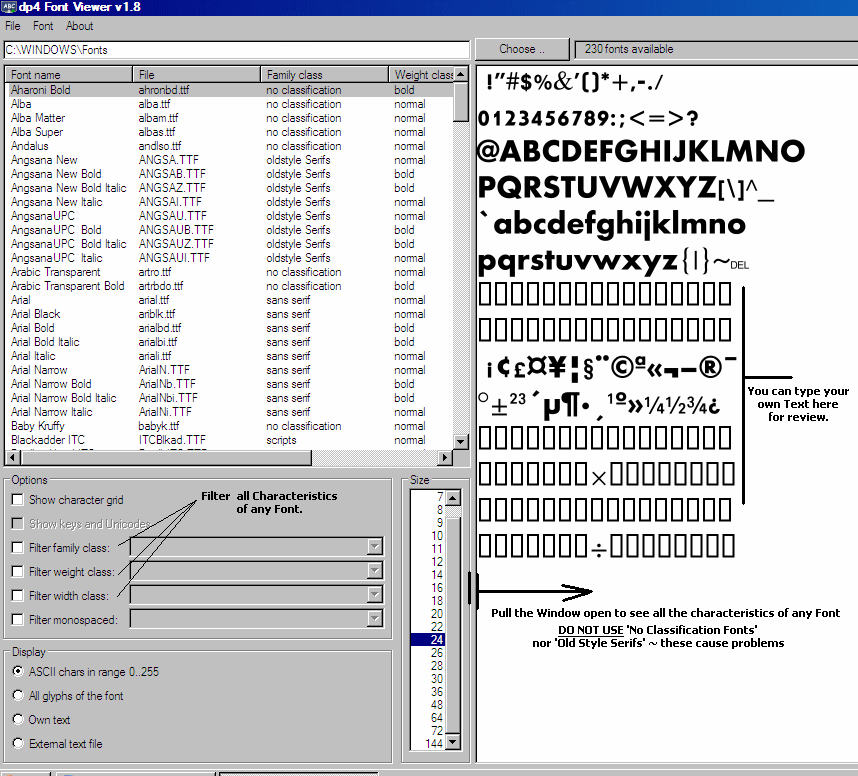Click the 230 fonts available status field
The width and height of the screenshot is (858, 776).
(716, 49)
